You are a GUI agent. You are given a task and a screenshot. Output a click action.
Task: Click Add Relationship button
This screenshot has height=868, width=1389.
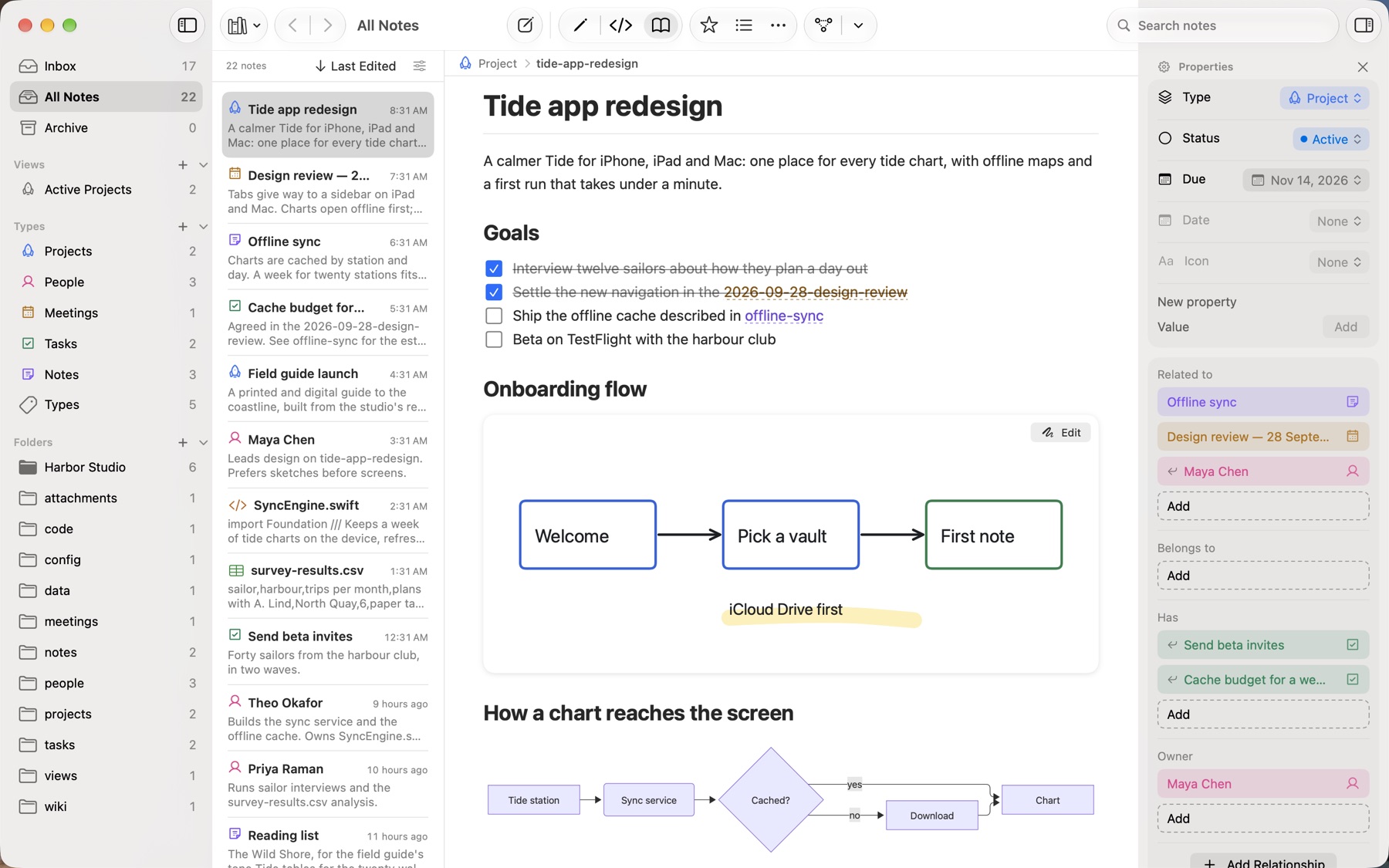[1263, 862]
